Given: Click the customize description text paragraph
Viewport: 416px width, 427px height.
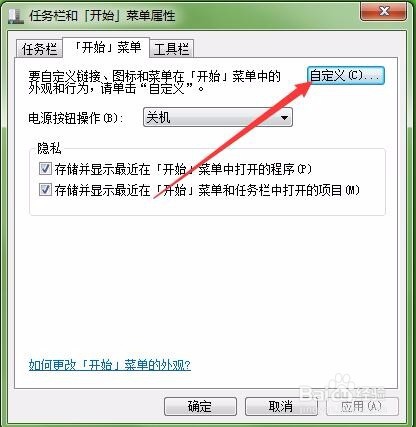Looking at the screenshot, I should click(155, 82).
